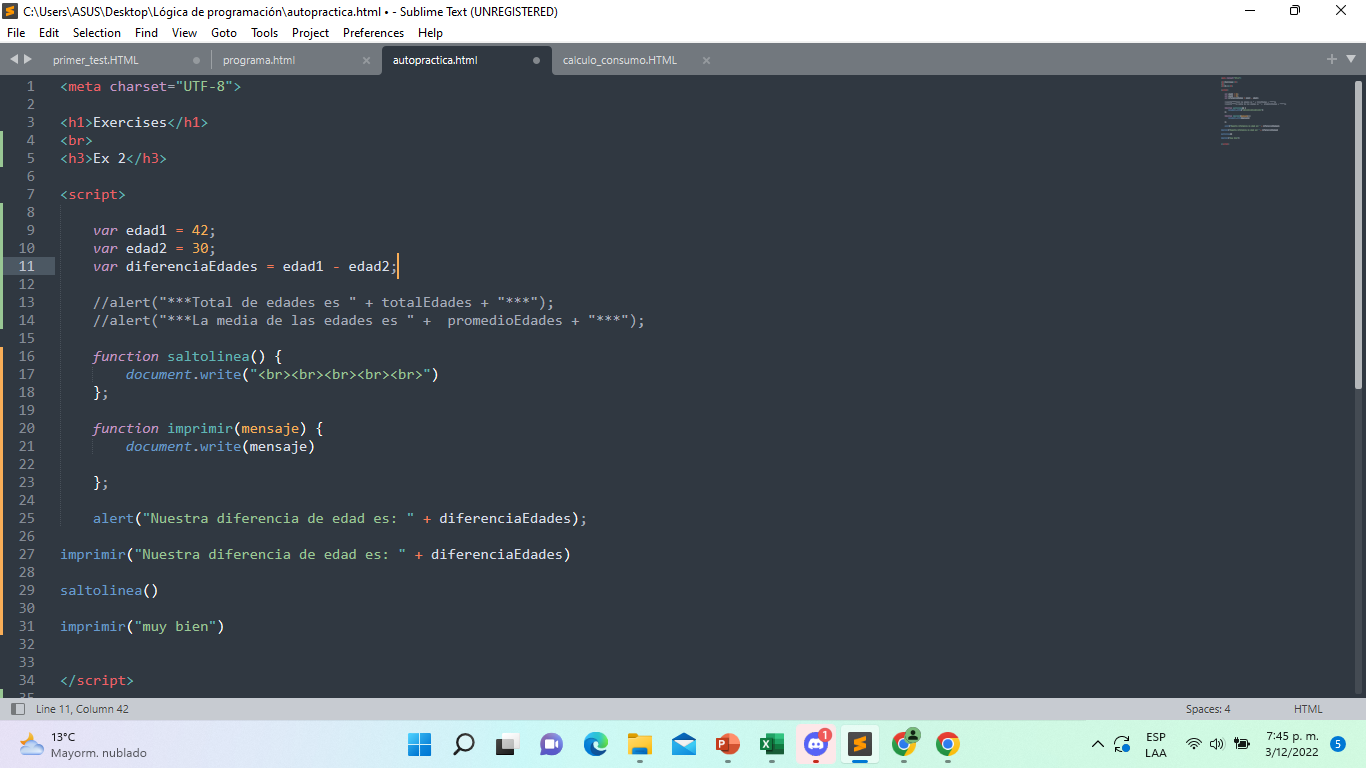Open taskbar Search
The image size is (1366, 768).
pos(464,744)
